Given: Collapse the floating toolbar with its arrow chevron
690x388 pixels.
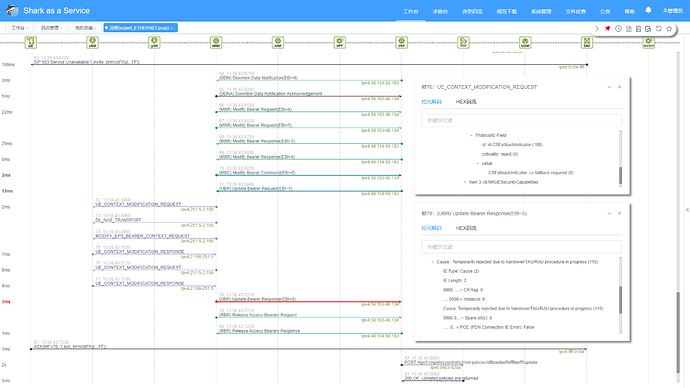Looking at the screenshot, I should click(597, 29).
